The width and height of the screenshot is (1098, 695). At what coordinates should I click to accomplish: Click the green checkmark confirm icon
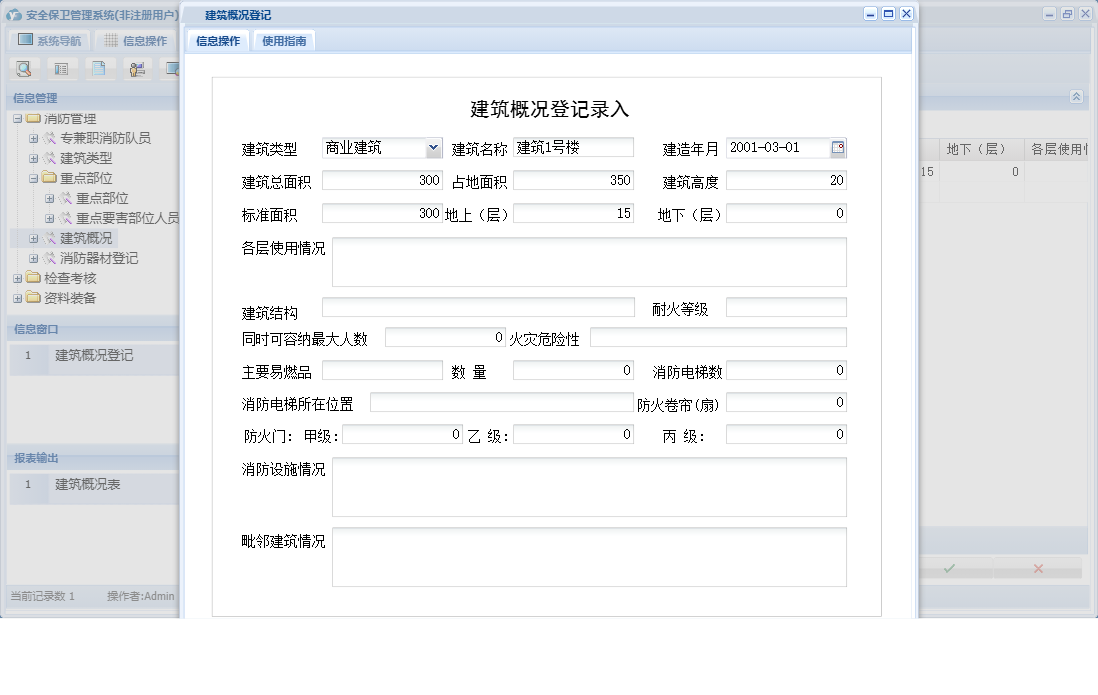pos(948,568)
